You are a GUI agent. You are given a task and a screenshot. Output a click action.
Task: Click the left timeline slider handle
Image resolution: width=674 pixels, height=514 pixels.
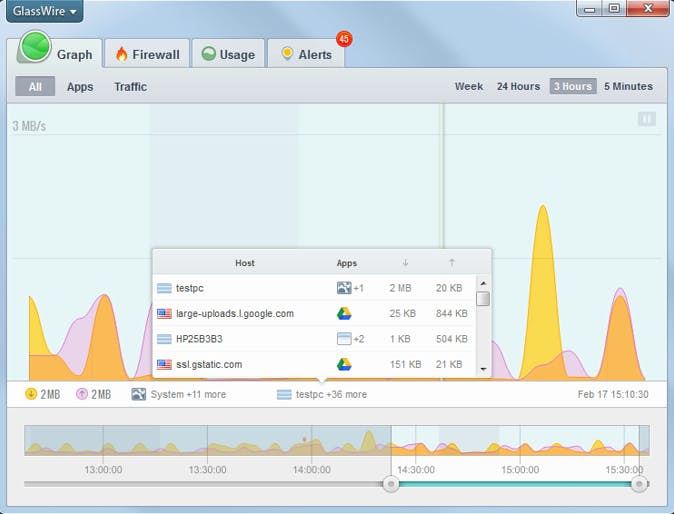[x=391, y=484]
